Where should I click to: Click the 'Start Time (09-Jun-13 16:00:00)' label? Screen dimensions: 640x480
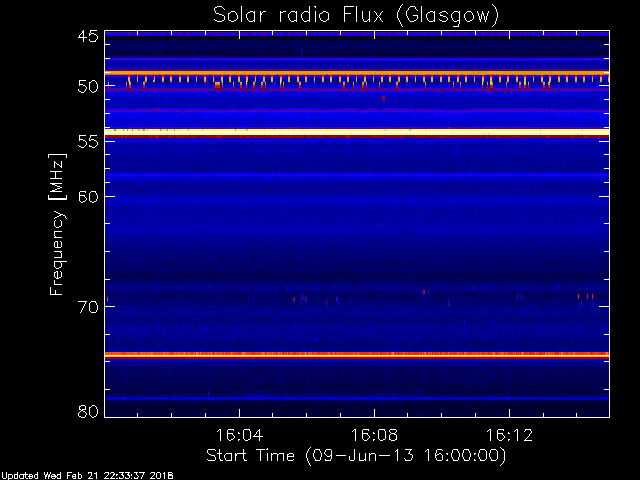(x=356, y=456)
